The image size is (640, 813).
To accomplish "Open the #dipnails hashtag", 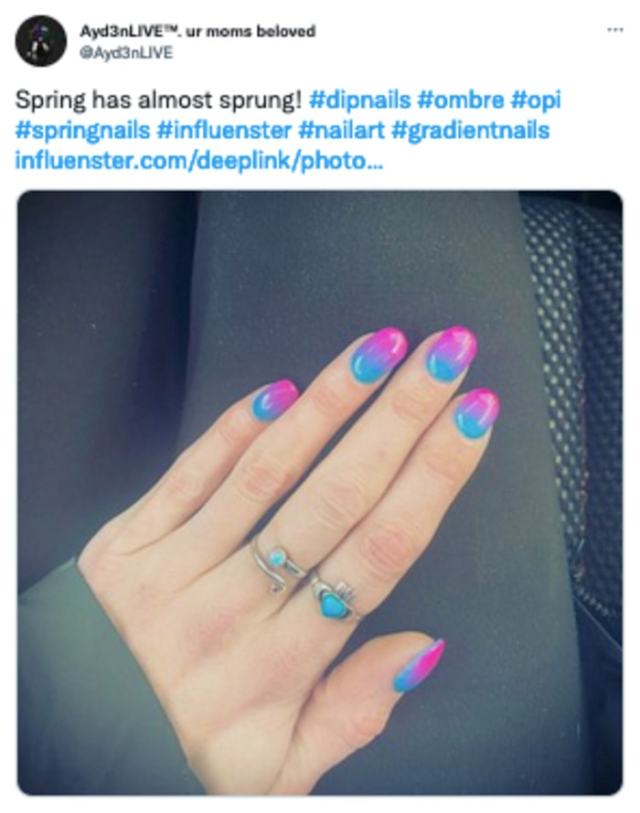I will (359, 100).
